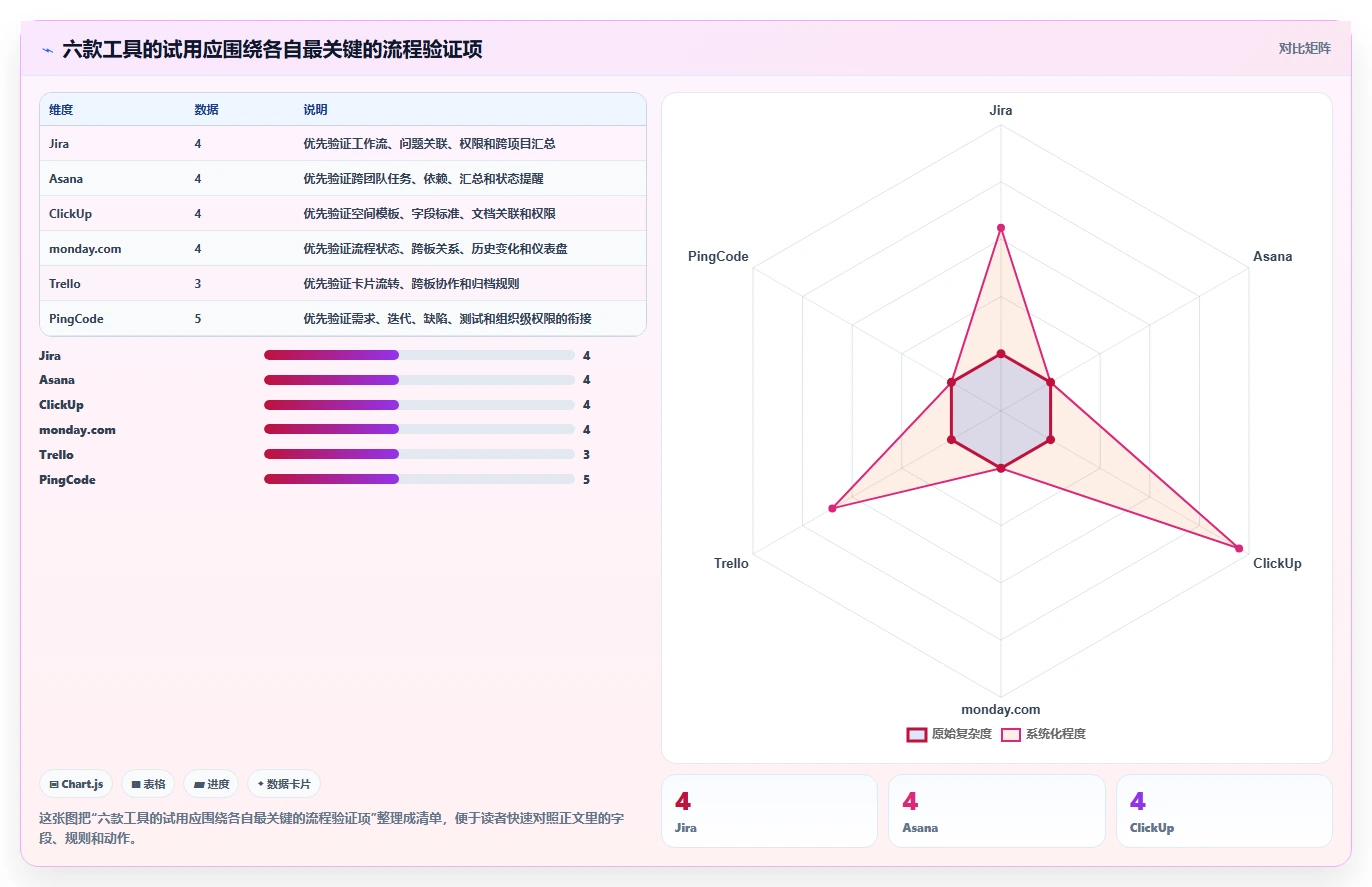Click the 说明 column header
The width and height of the screenshot is (1372, 887).
[315, 109]
